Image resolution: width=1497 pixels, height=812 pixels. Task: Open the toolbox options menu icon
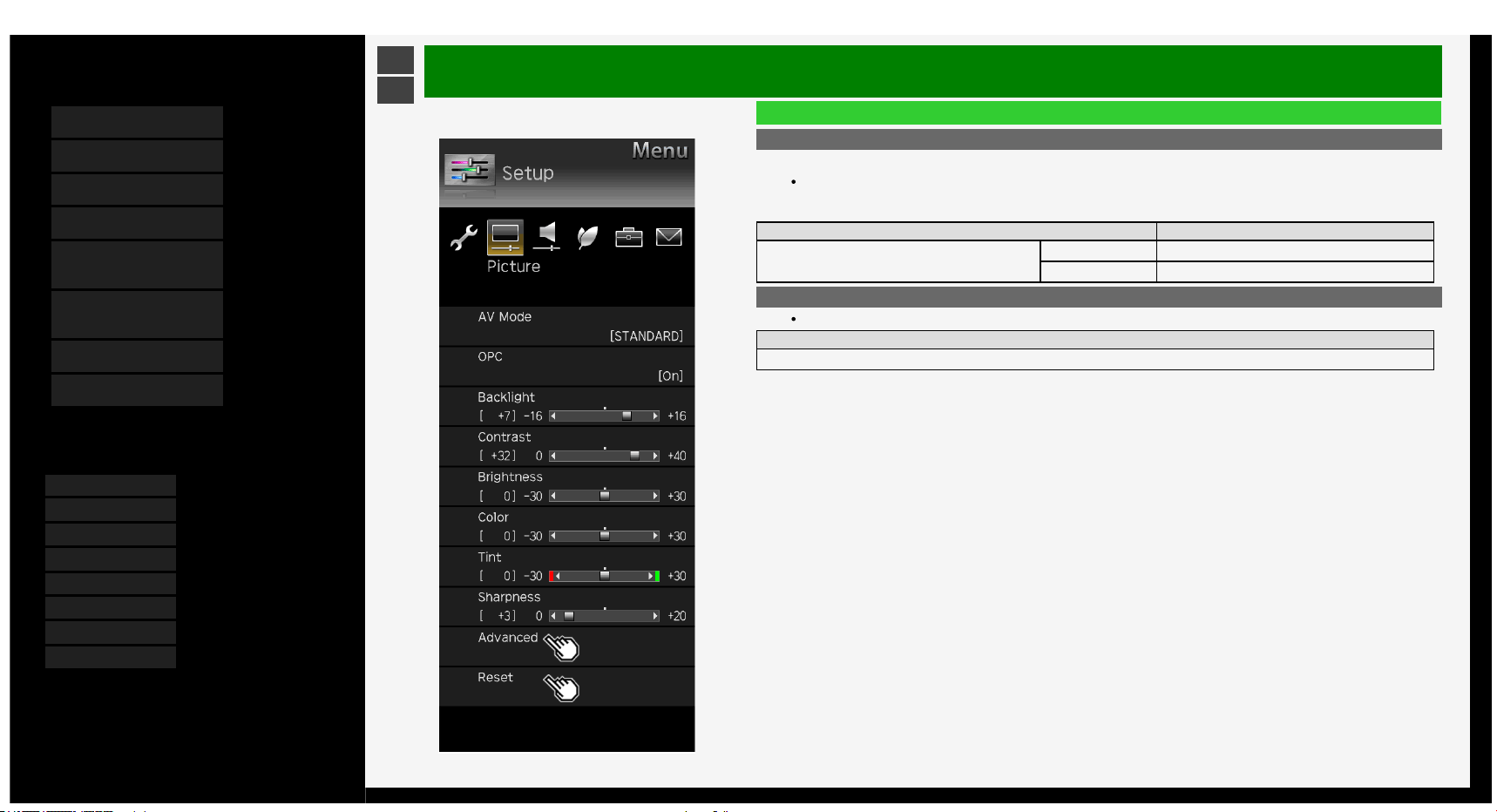click(629, 237)
